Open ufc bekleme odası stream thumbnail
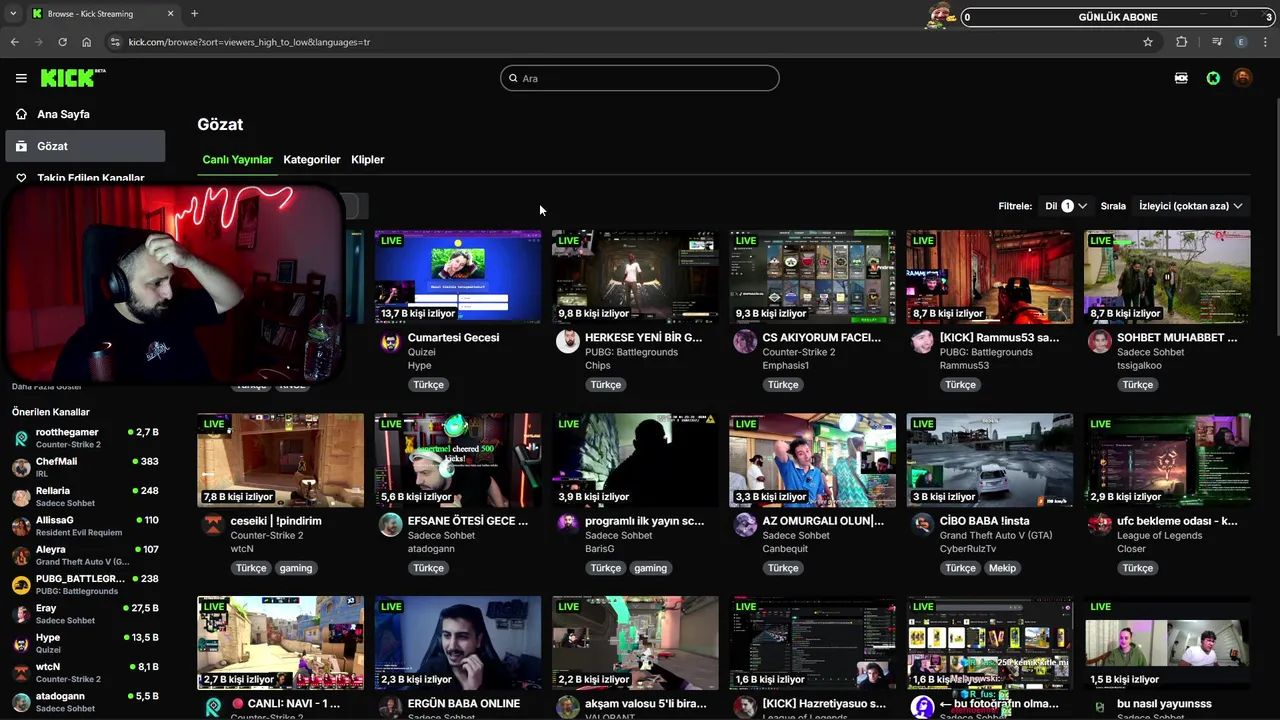1280x720 pixels. point(1167,460)
